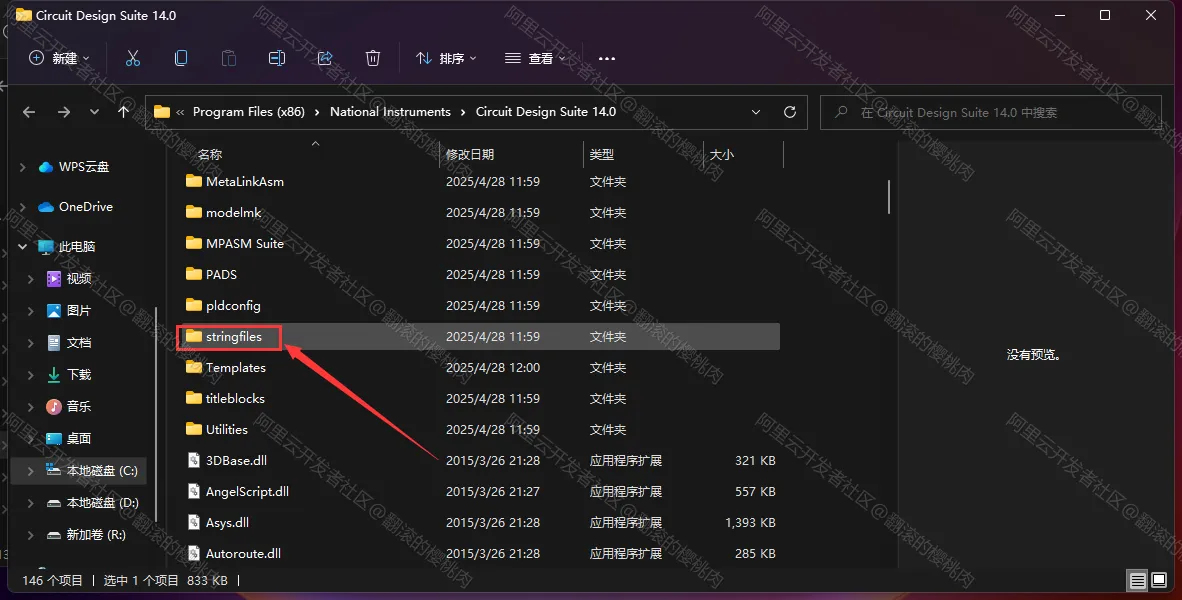Open address bar history dropdown chevron
This screenshot has height=600, width=1182.
tap(756, 112)
